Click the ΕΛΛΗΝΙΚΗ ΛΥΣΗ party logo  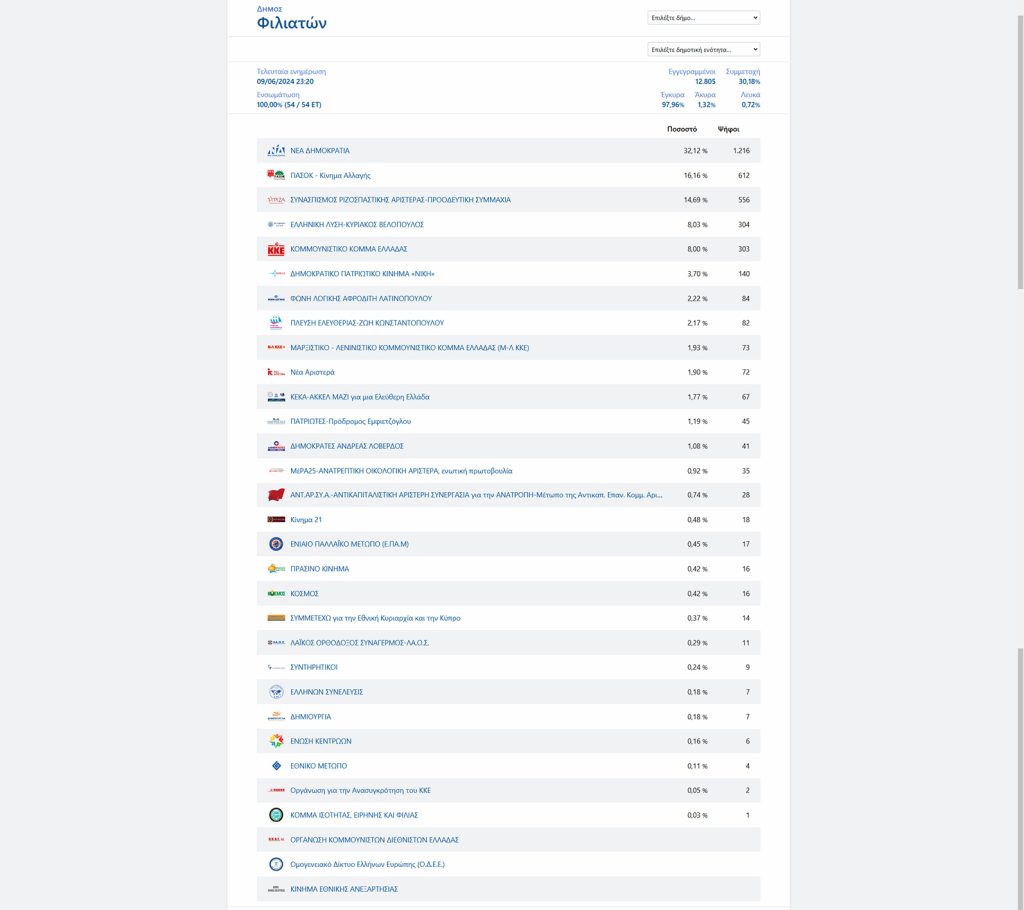pyautogui.click(x=276, y=224)
